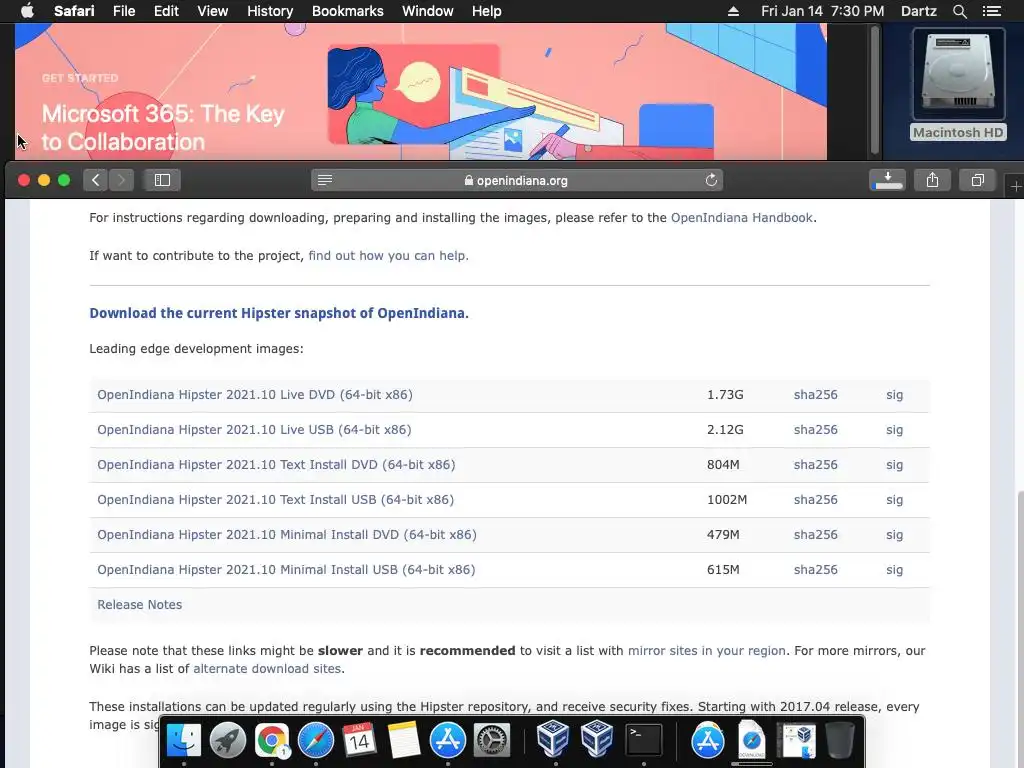Open the Window menu

[x=428, y=11]
